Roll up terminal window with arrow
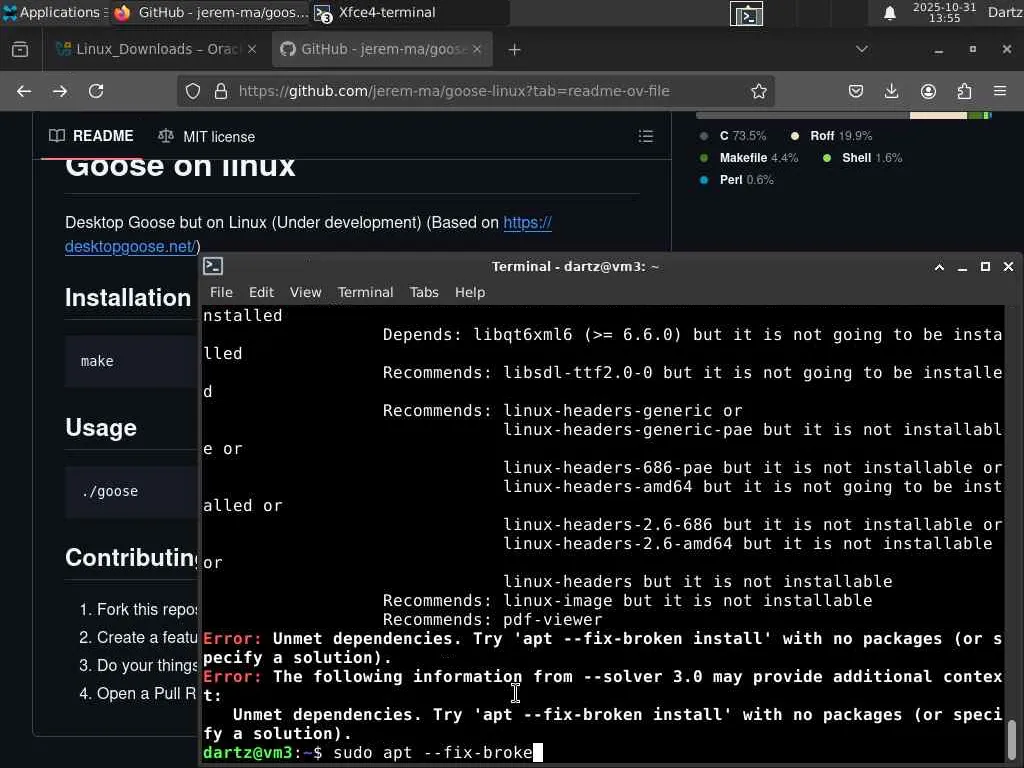 coord(939,266)
